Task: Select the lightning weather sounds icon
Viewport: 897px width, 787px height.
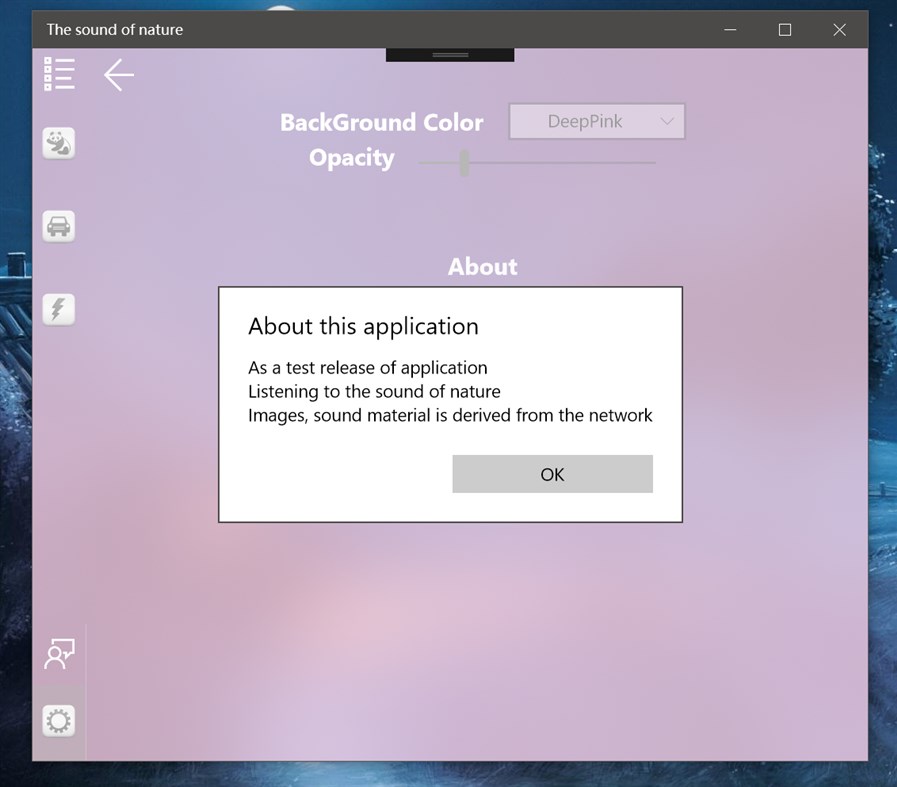Action: (x=58, y=309)
